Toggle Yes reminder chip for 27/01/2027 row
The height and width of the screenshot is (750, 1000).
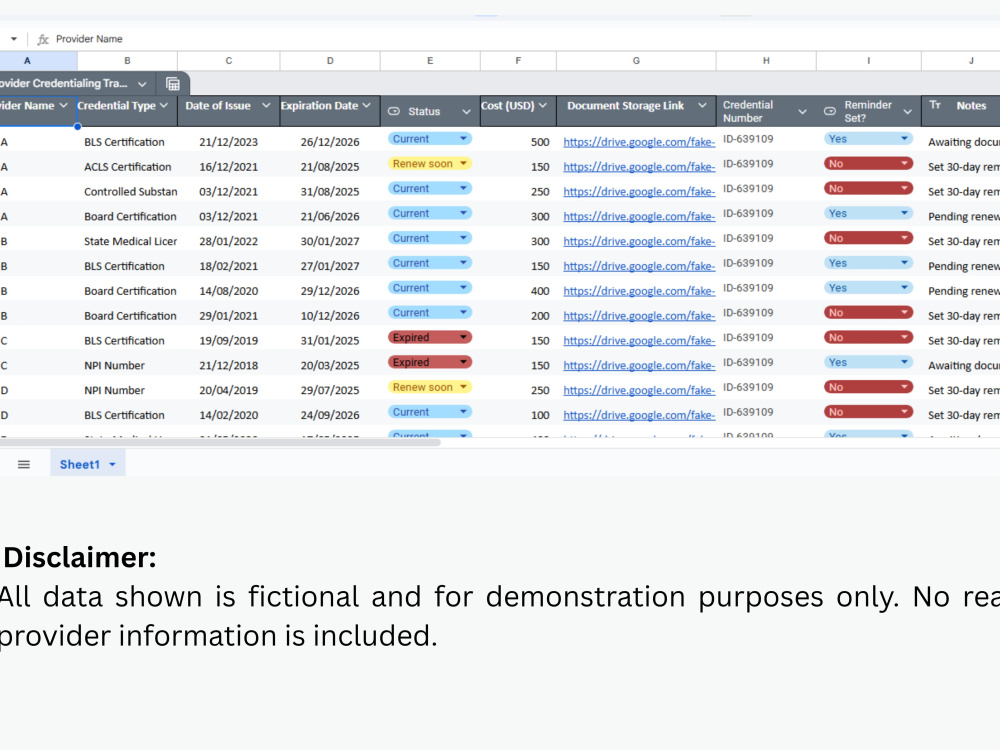pos(869,263)
